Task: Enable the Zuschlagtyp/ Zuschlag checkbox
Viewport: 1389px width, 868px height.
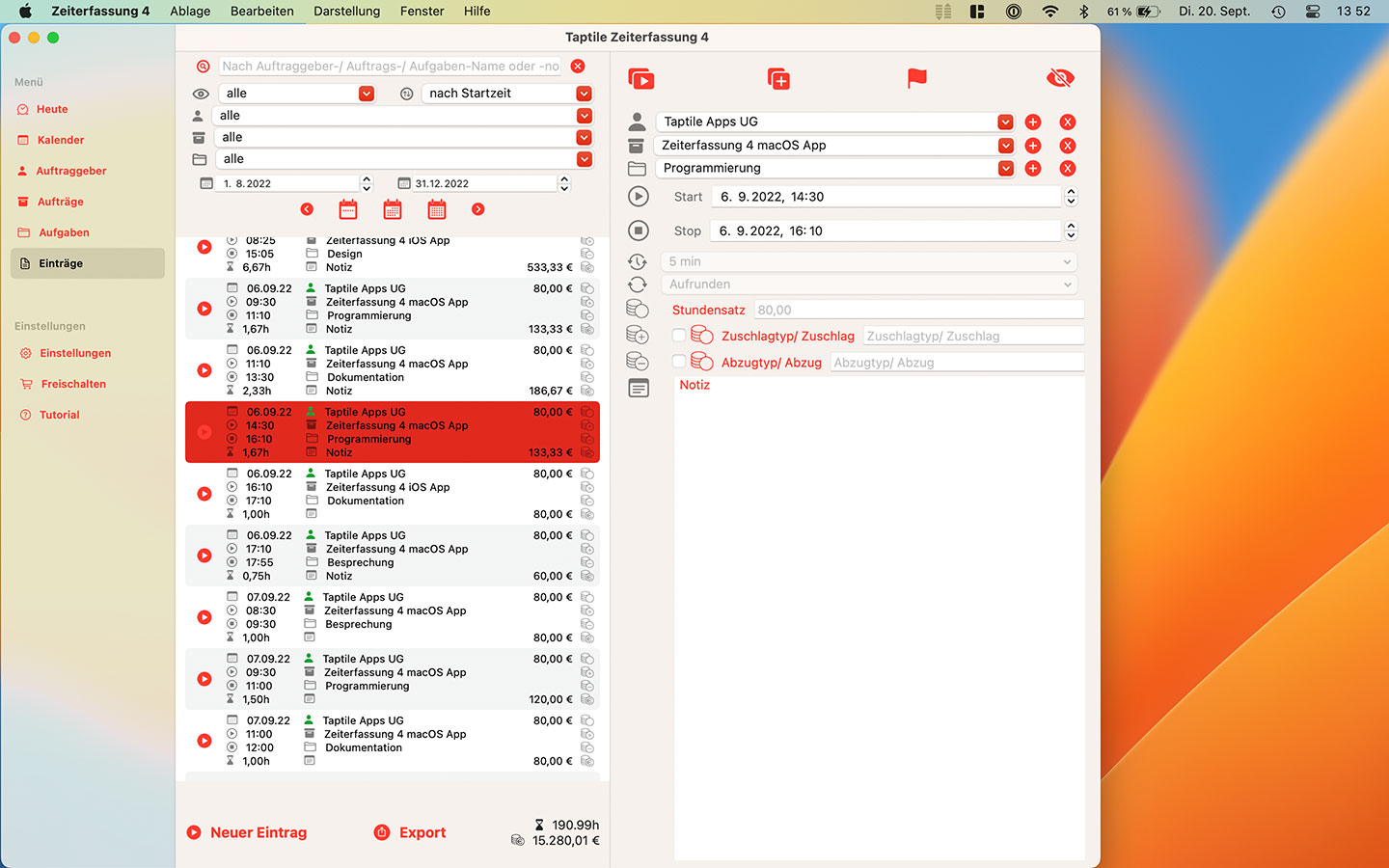Action: click(679, 336)
